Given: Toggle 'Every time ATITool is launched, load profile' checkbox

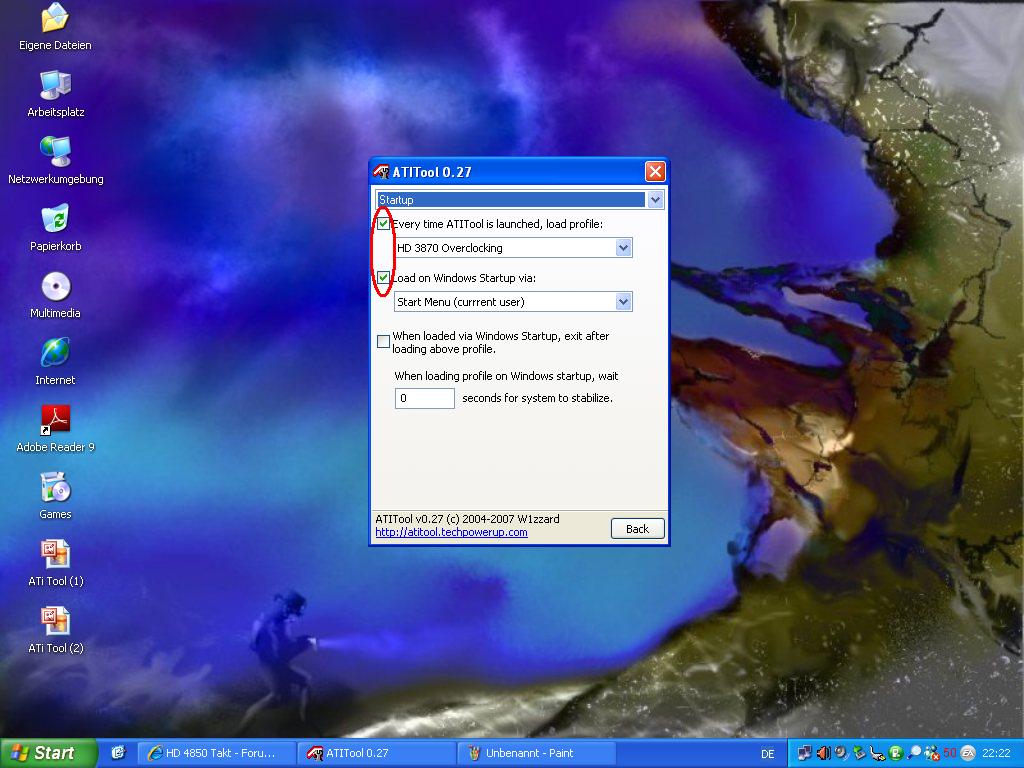Looking at the screenshot, I should pos(383,224).
